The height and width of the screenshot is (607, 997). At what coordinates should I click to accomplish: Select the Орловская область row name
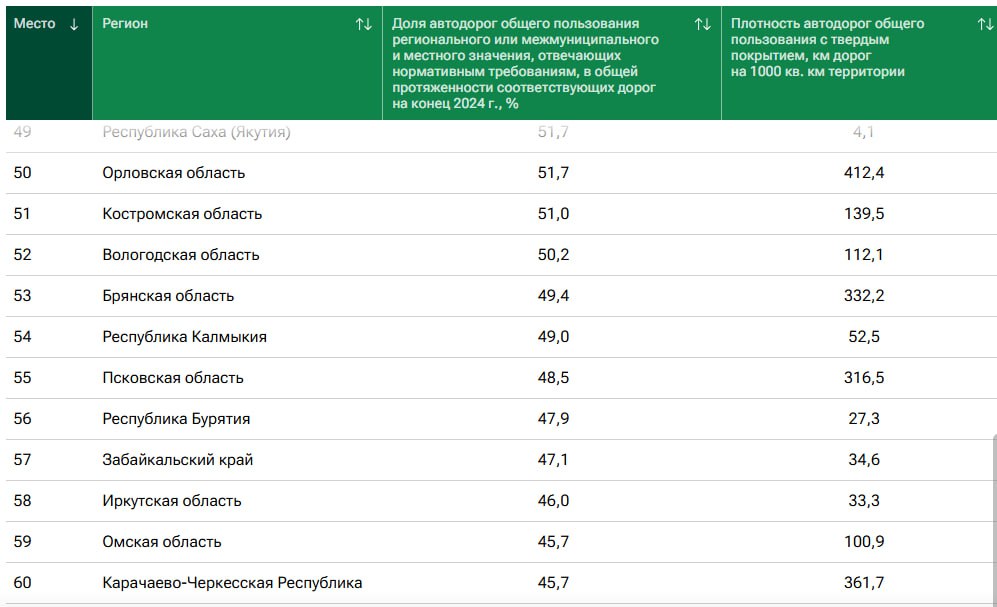[173, 173]
